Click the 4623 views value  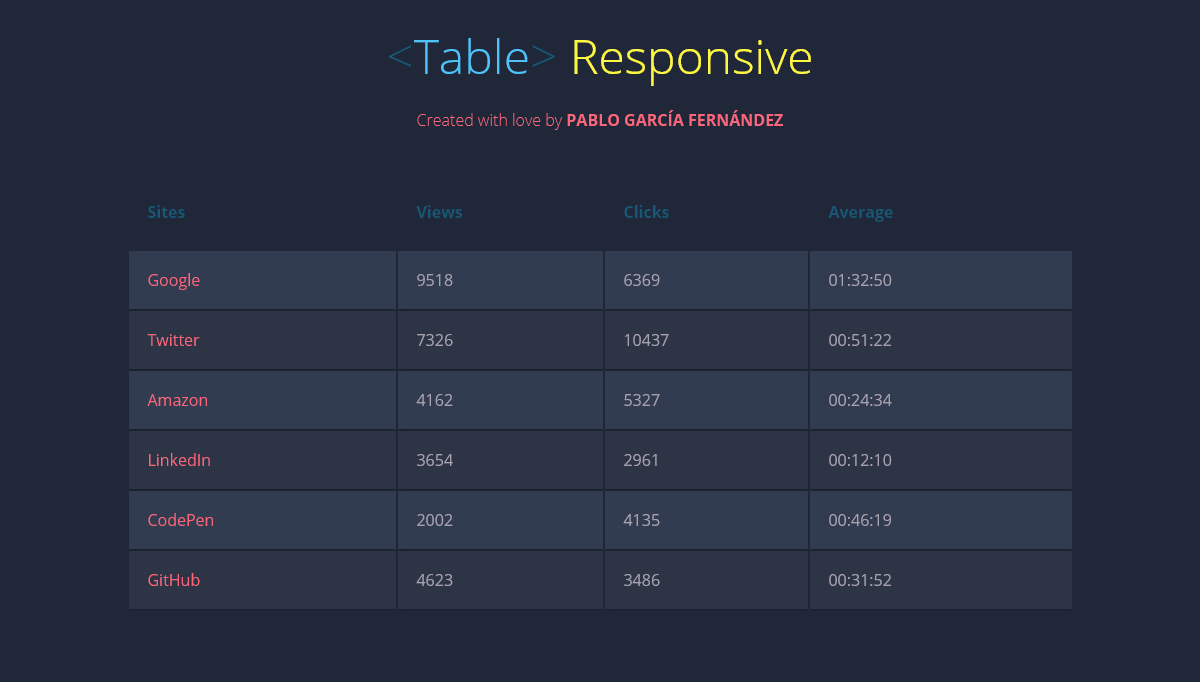click(435, 580)
